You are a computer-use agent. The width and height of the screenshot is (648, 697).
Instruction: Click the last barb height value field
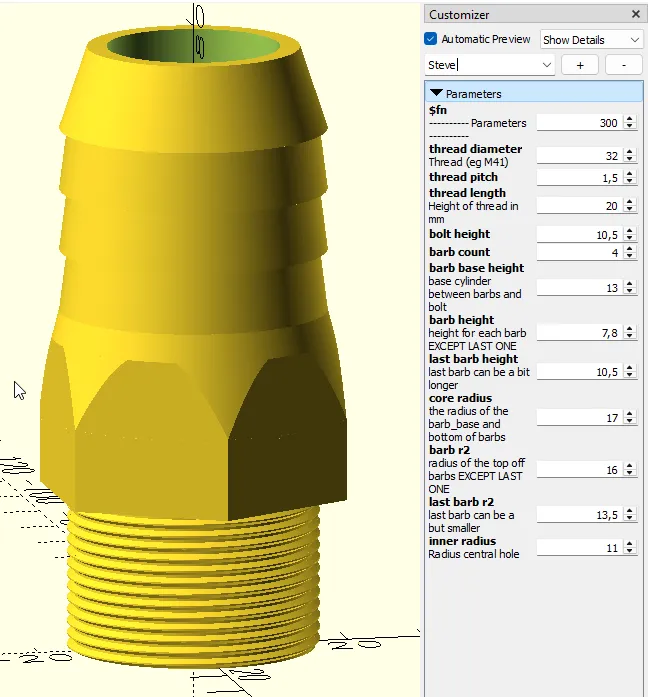coord(579,371)
